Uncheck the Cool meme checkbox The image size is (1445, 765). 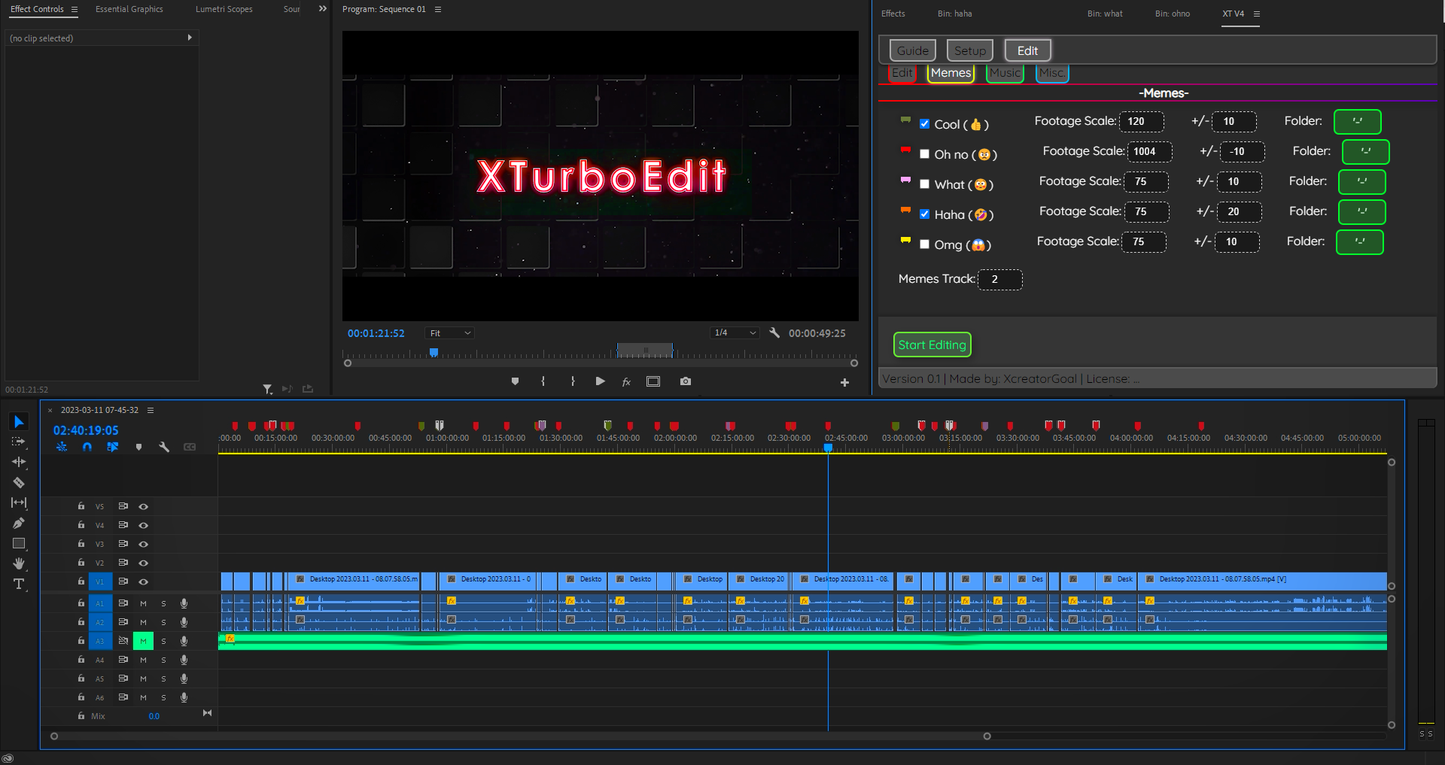click(924, 123)
